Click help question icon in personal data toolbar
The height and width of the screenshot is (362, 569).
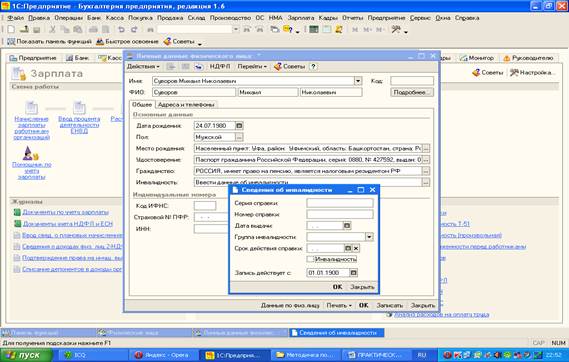313,66
